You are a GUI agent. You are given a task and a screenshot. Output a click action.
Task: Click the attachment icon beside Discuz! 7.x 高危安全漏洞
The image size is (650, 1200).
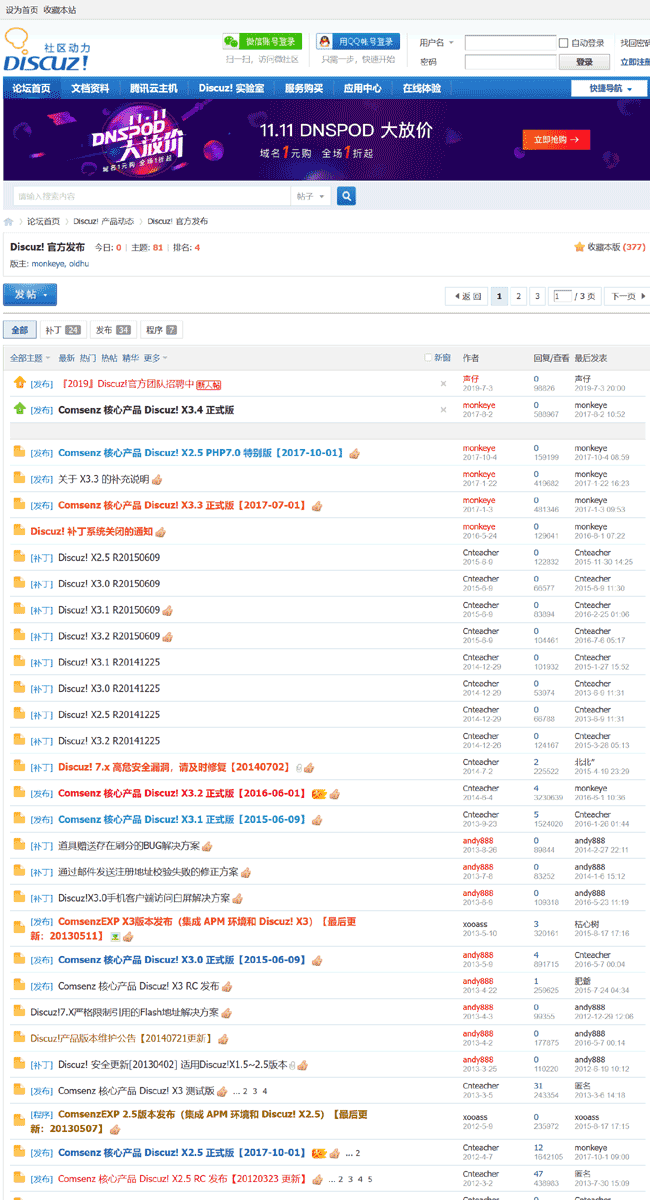(x=298, y=767)
